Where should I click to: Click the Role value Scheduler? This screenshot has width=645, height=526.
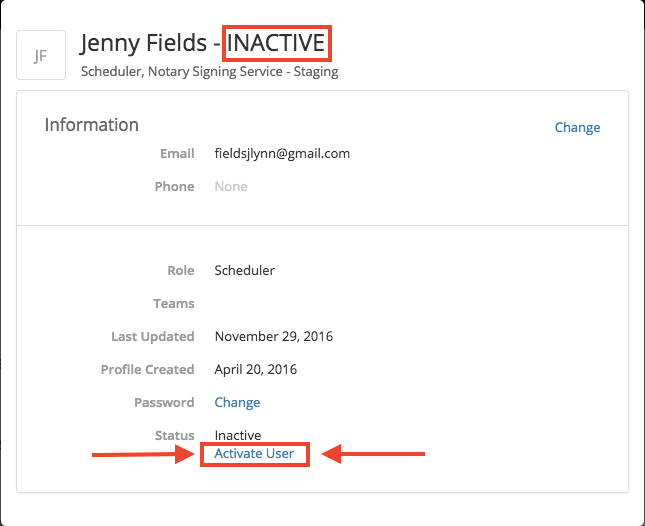(x=244, y=271)
